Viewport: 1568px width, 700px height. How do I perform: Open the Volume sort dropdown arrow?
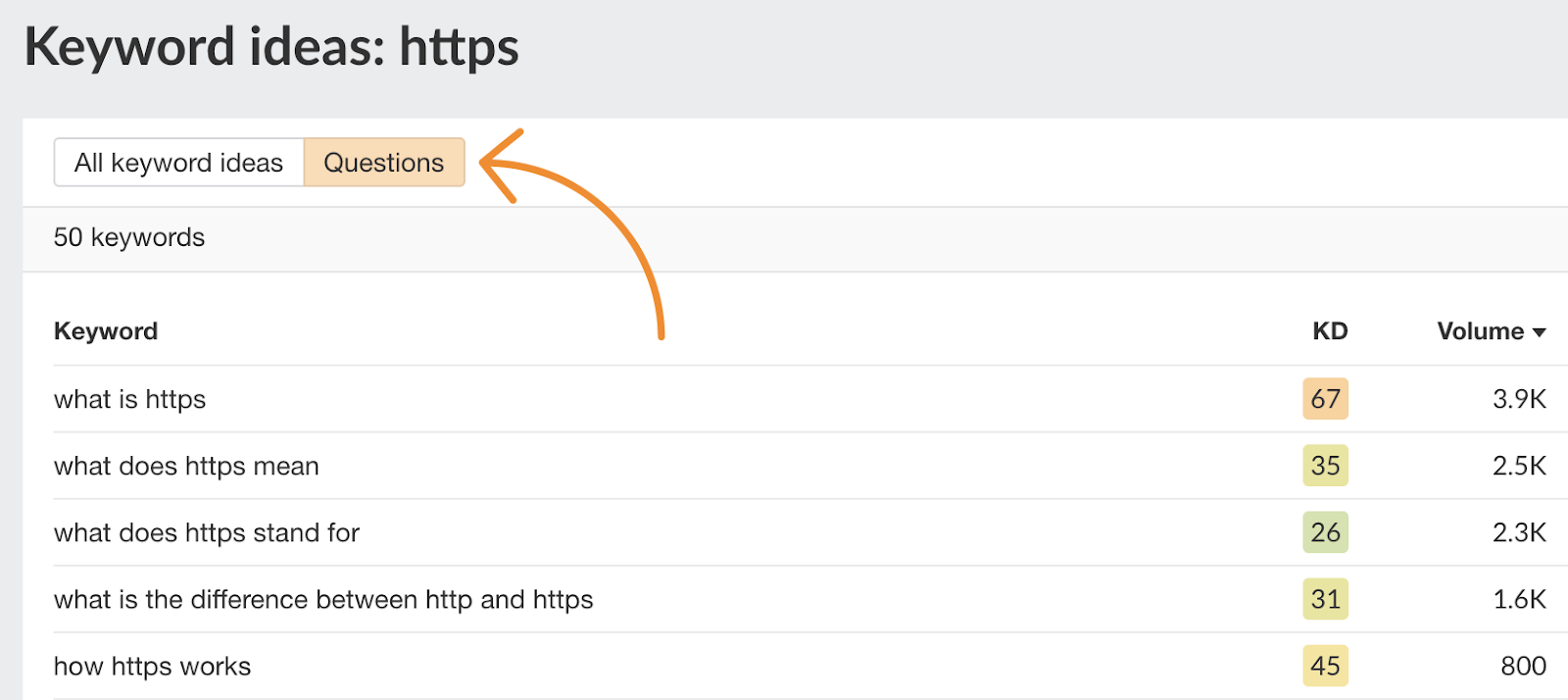point(1538,331)
